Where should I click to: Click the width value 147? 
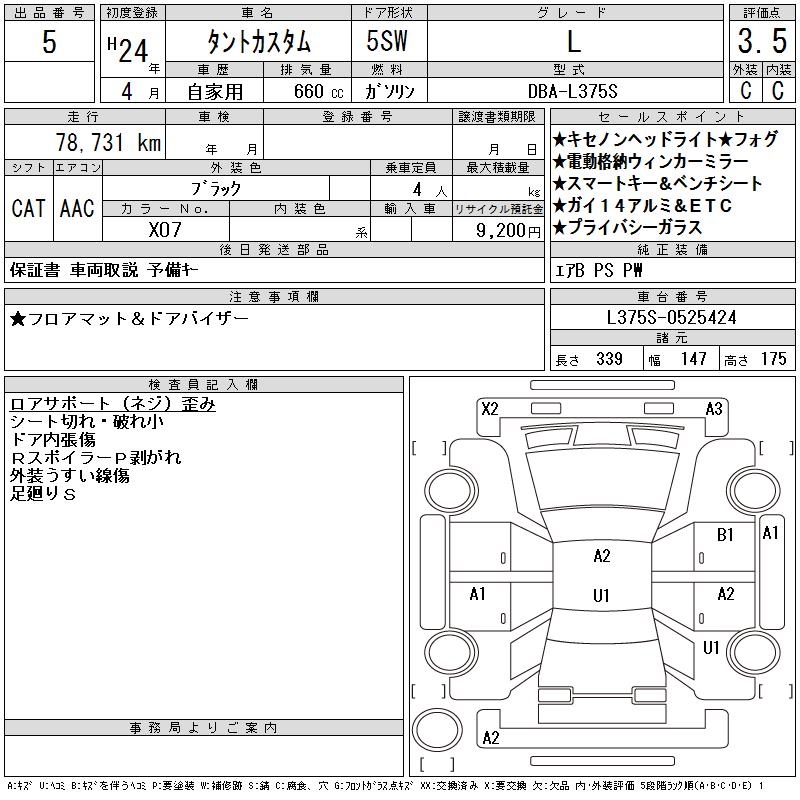[693, 359]
